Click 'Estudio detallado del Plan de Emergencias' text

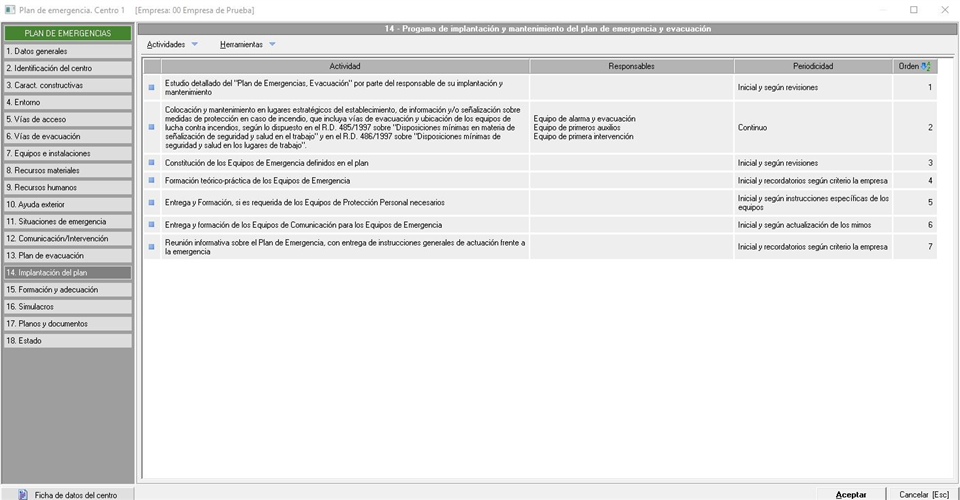click(334, 88)
